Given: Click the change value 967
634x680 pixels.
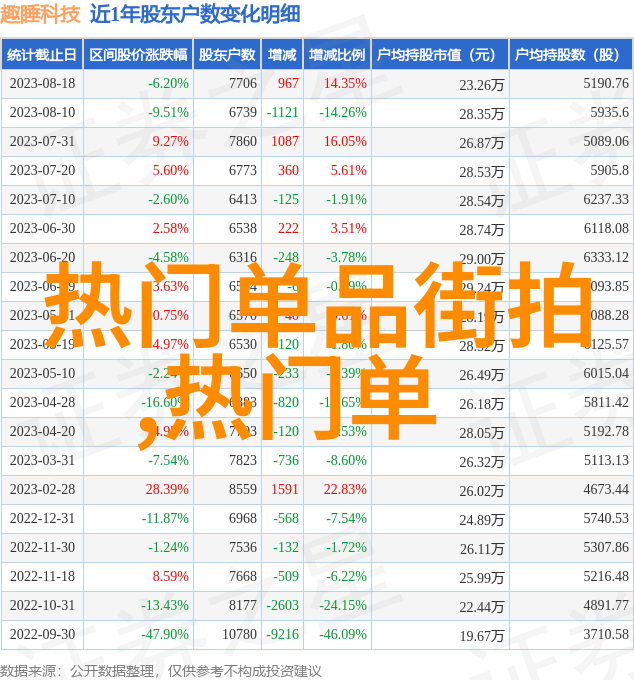Looking at the screenshot, I should [x=288, y=83].
